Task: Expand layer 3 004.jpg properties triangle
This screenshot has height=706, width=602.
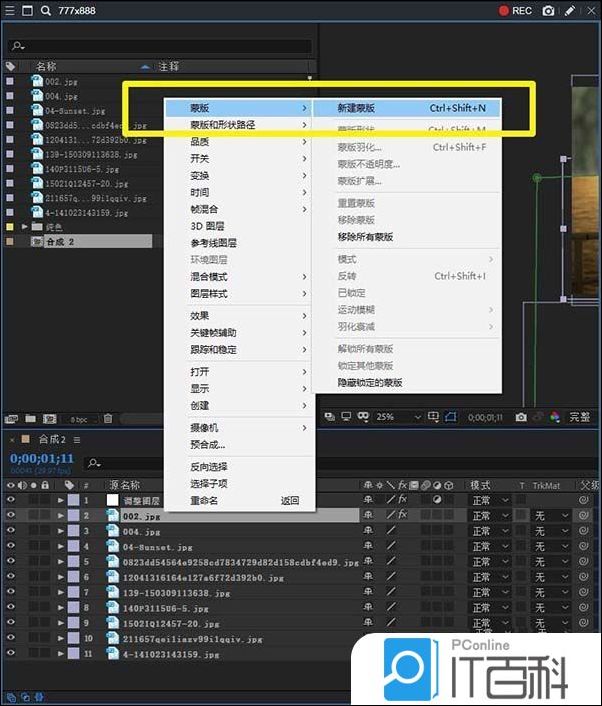Action: coord(61,531)
